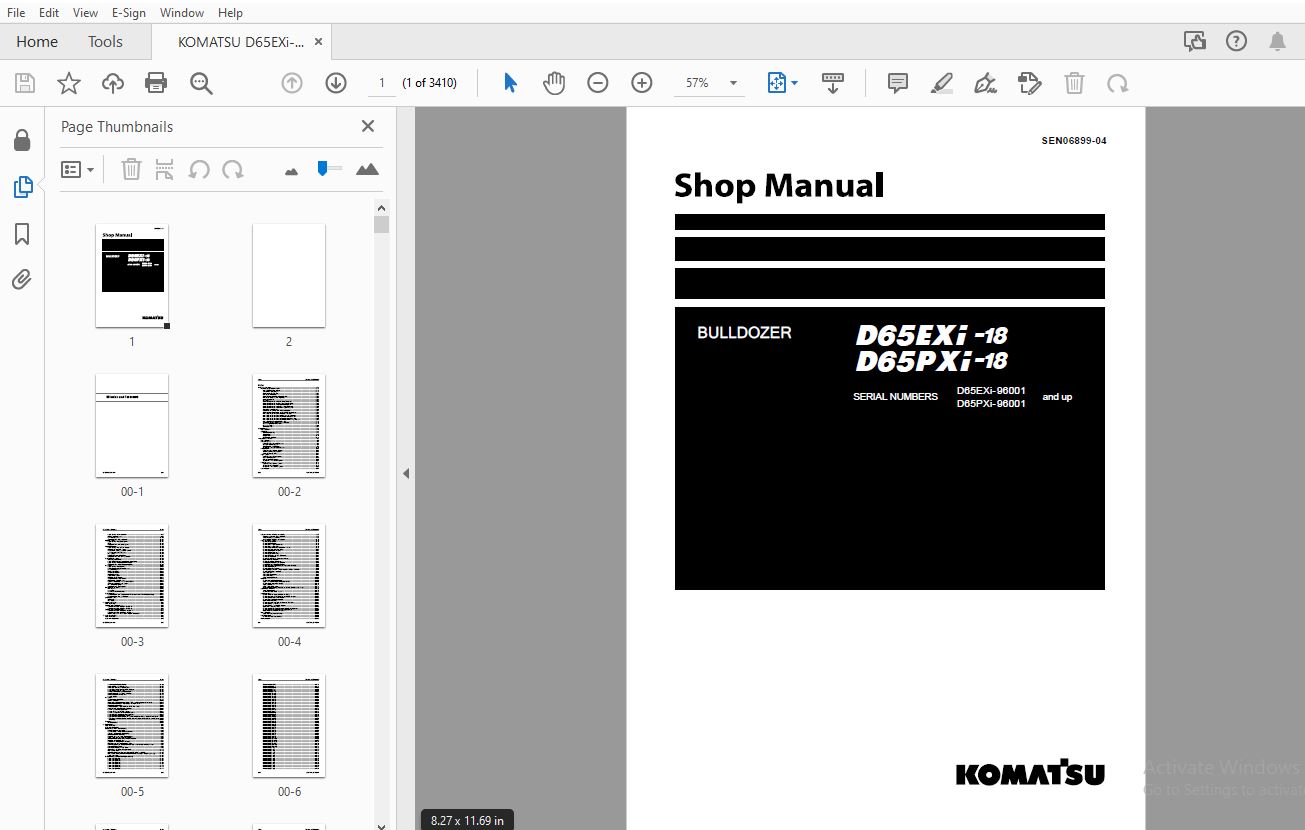1305x830 pixels.
Task: Click the toolbar Delete trash icon
Action: pyautogui.click(x=1074, y=83)
